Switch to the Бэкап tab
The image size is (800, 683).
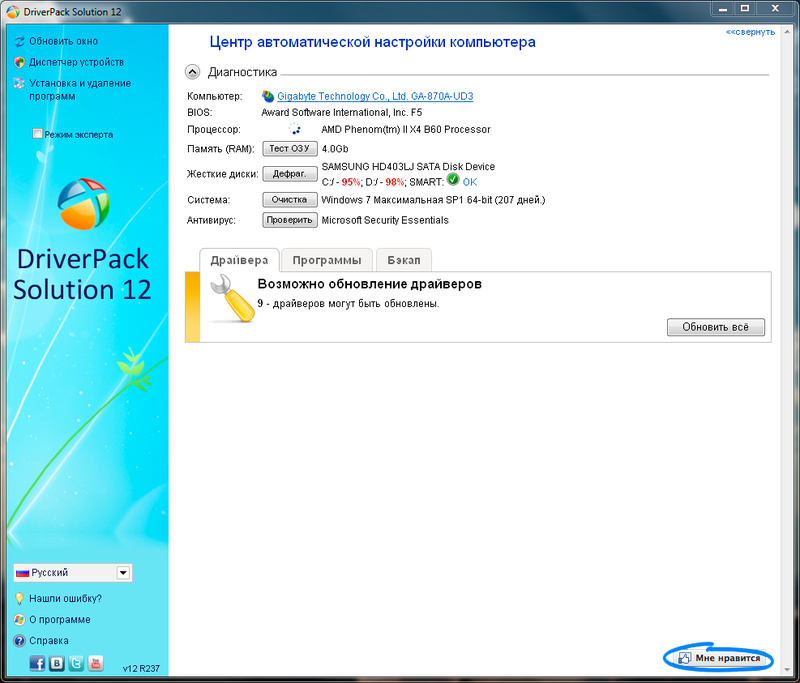click(x=404, y=260)
